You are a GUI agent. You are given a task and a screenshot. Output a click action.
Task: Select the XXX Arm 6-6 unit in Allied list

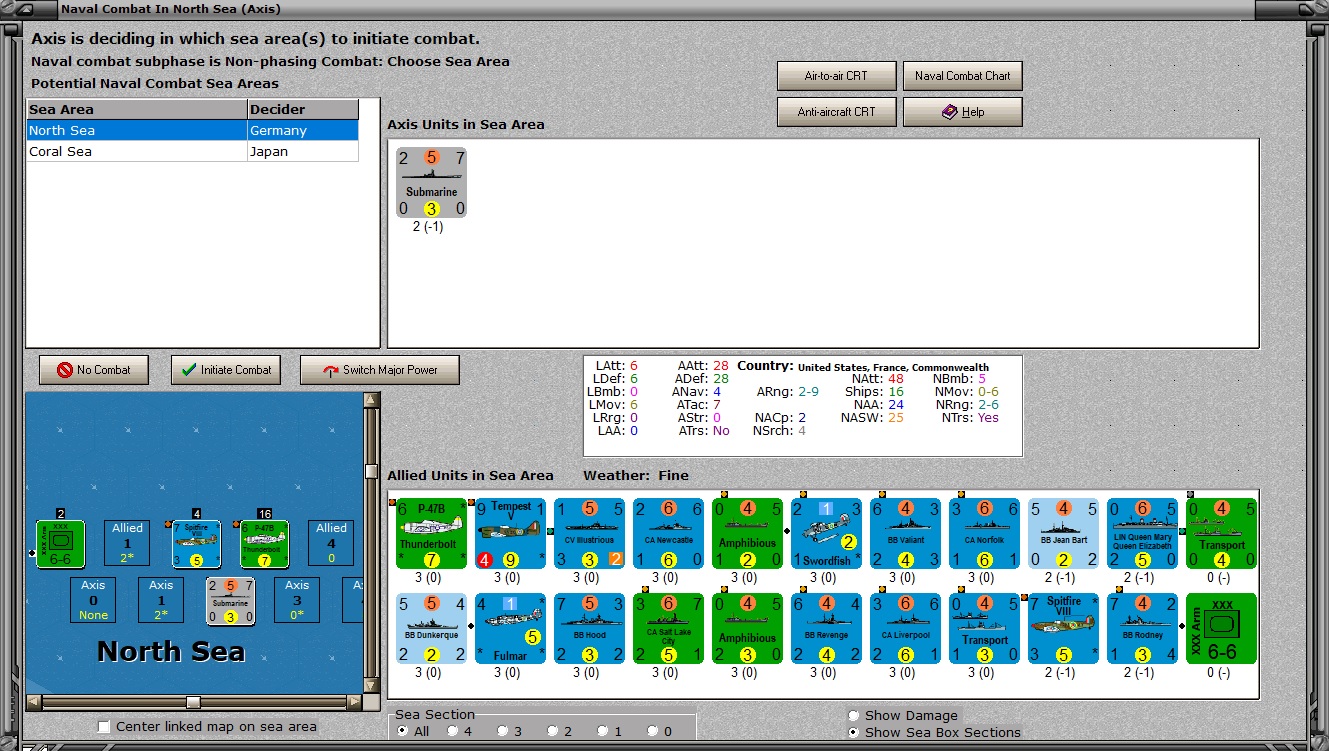pos(1222,628)
